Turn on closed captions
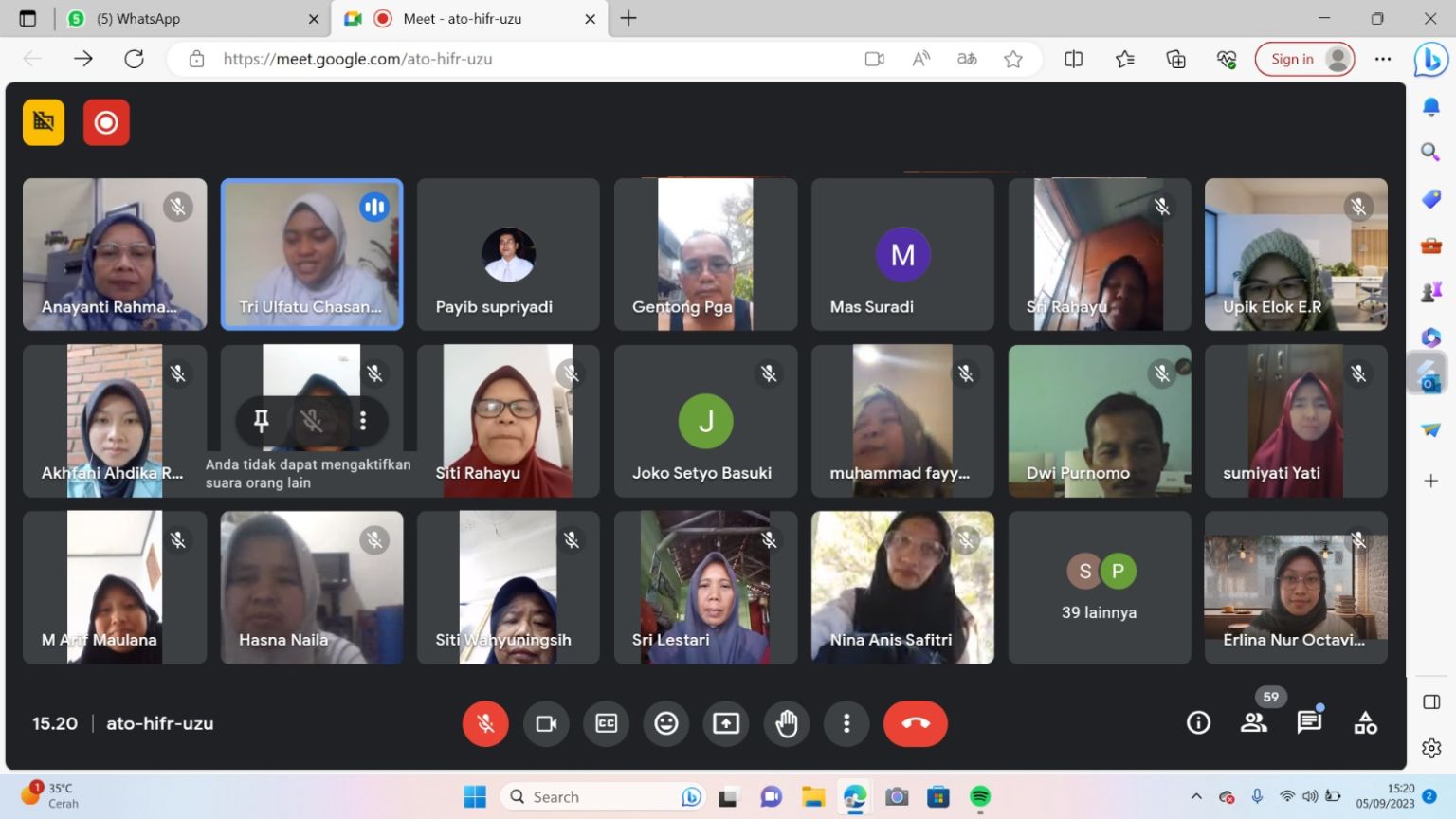Viewport: 1456px width, 819px height. 606,724
